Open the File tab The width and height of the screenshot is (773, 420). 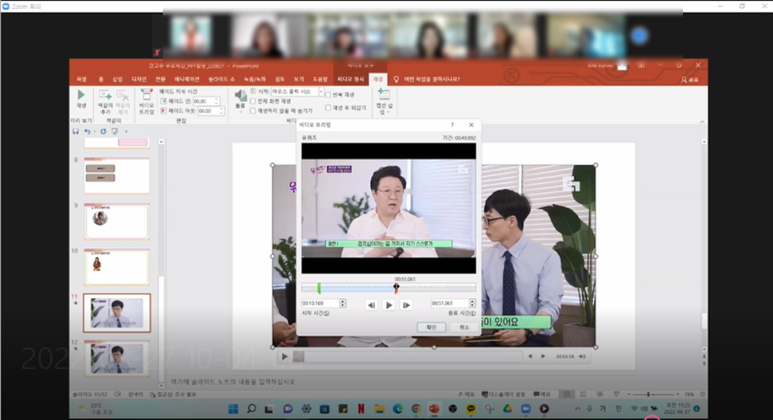click(x=81, y=79)
